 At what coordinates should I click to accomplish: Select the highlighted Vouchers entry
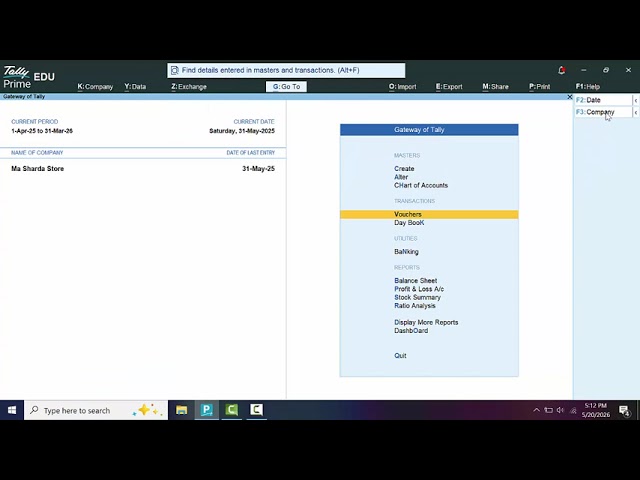tap(429, 214)
